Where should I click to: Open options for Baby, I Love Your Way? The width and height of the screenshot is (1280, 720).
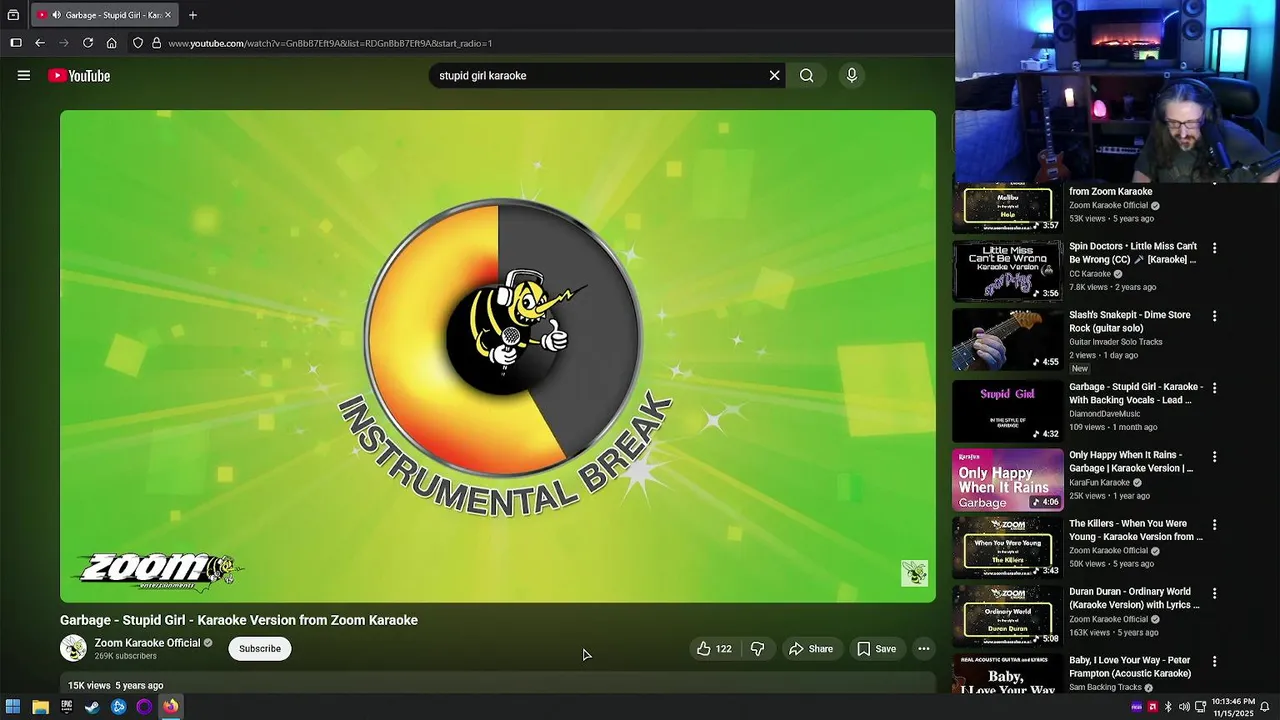coord(1215,662)
